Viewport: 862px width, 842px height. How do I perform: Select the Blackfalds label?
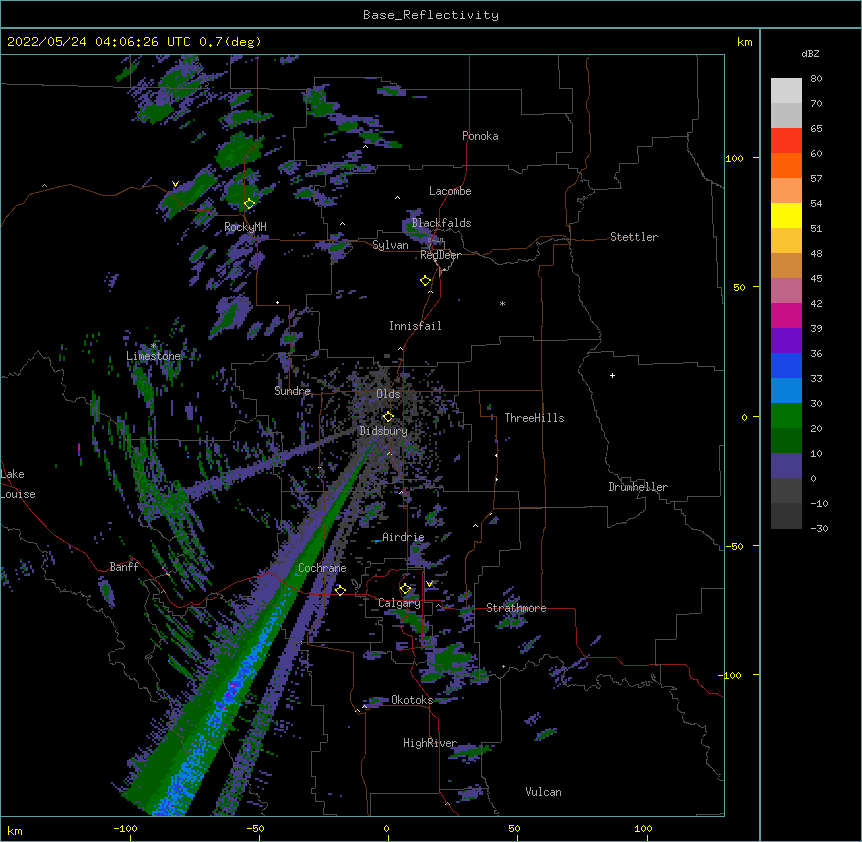tap(441, 223)
